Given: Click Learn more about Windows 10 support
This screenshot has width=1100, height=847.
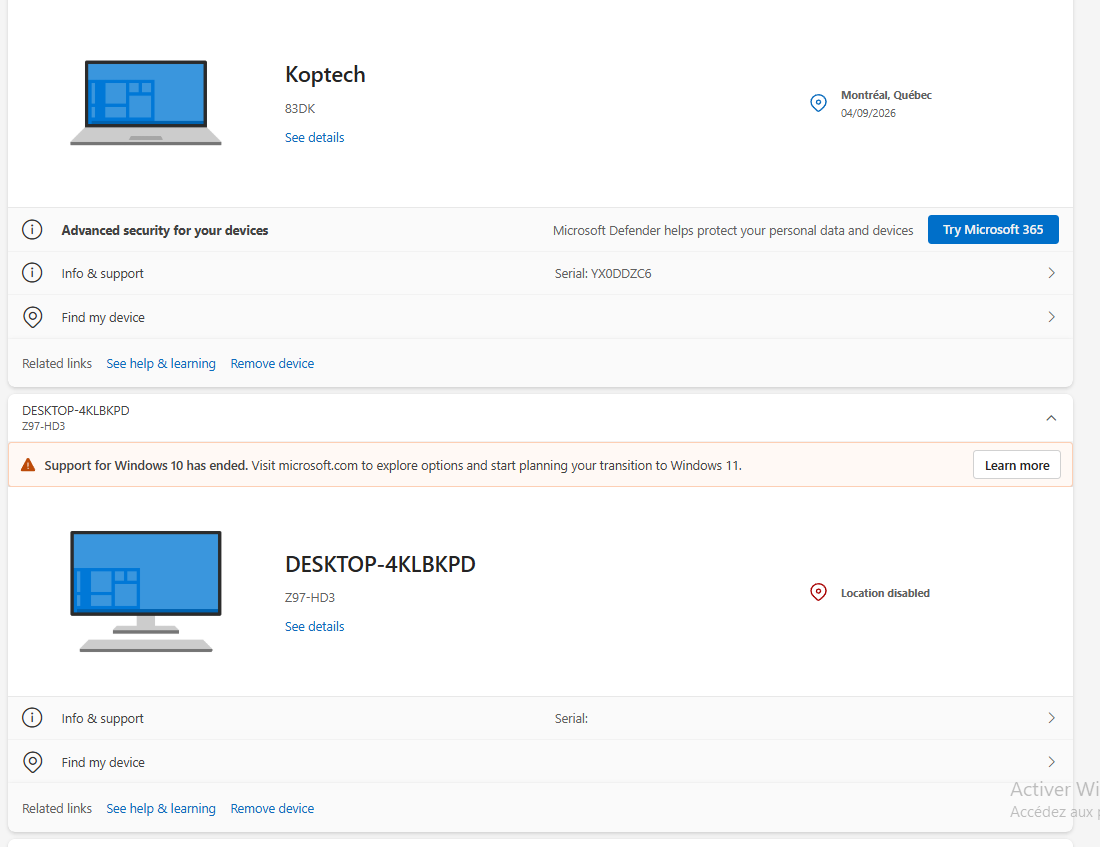Looking at the screenshot, I should pyautogui.click(x=1017, y=465).
